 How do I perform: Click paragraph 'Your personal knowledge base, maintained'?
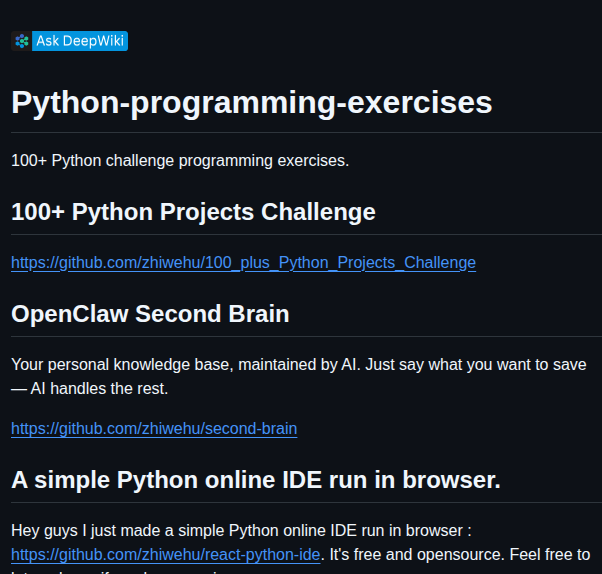click(x=299, y=377)
